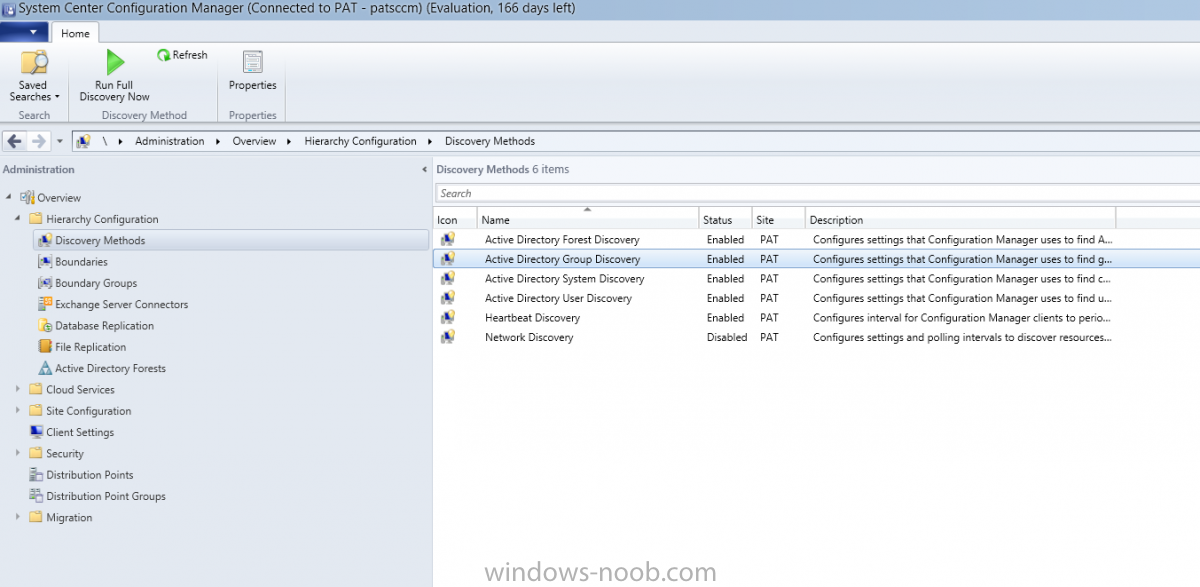Sort by the Description column header
Screen dimensions: 1200x587
[x=960, y=219]
